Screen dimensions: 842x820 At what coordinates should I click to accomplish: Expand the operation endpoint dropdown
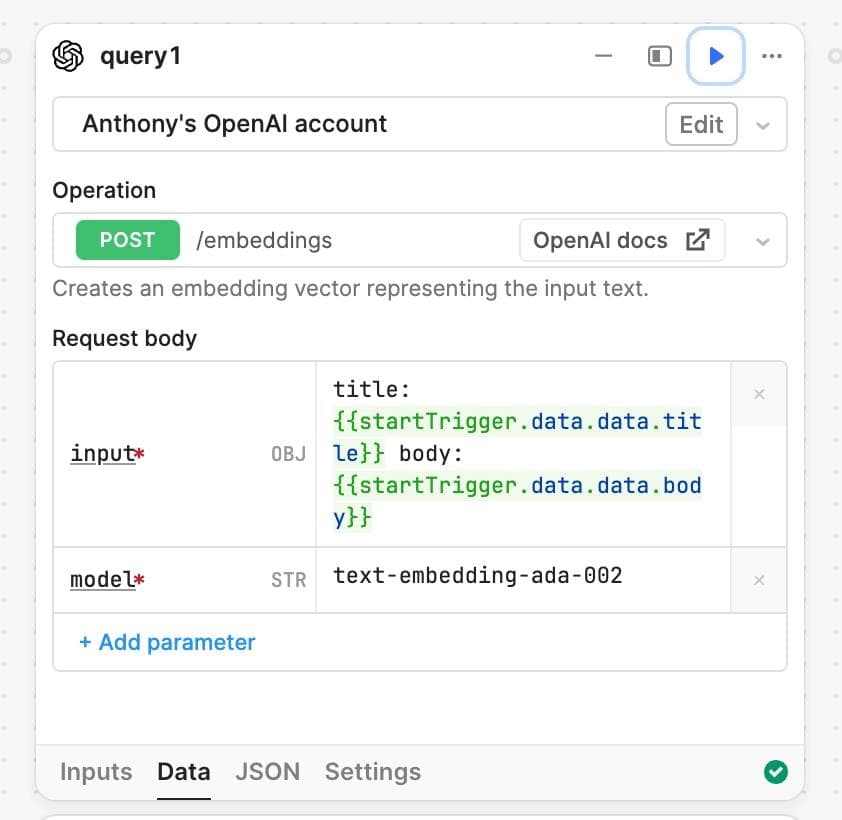tap(763, 241)
